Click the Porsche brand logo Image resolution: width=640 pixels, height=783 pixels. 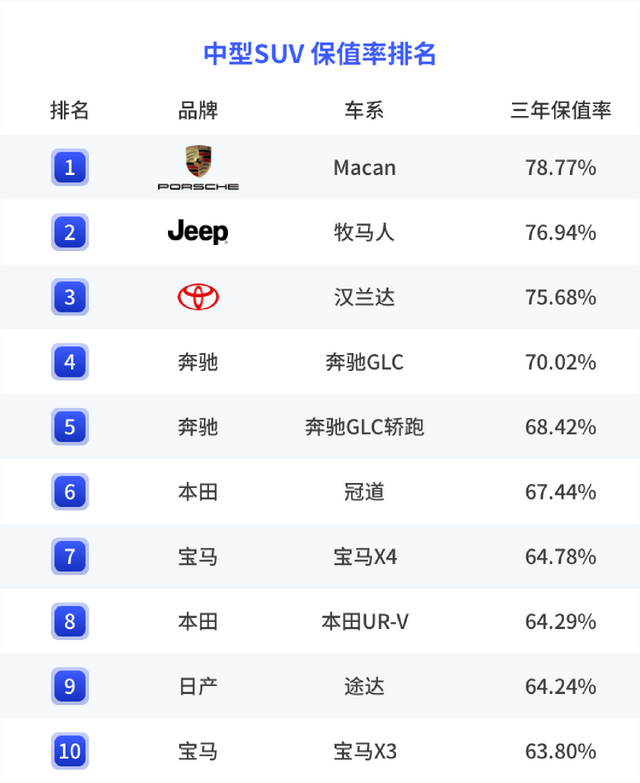198,167
